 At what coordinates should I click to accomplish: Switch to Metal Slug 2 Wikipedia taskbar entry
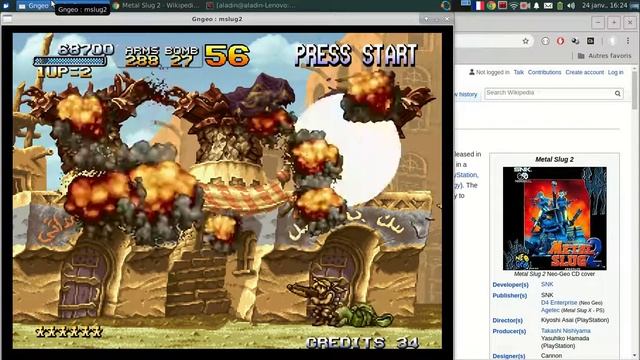point(156,5)
